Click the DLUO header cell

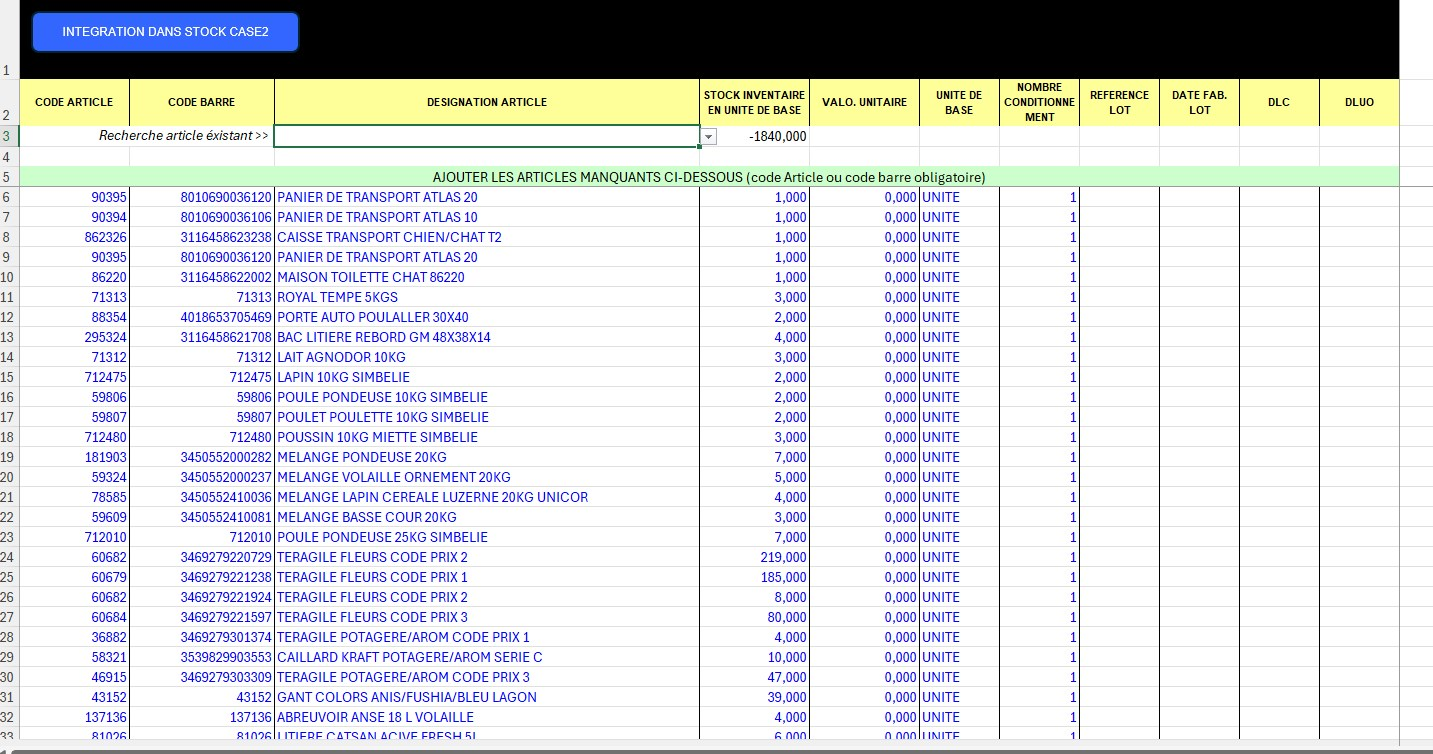(1359, 102)
